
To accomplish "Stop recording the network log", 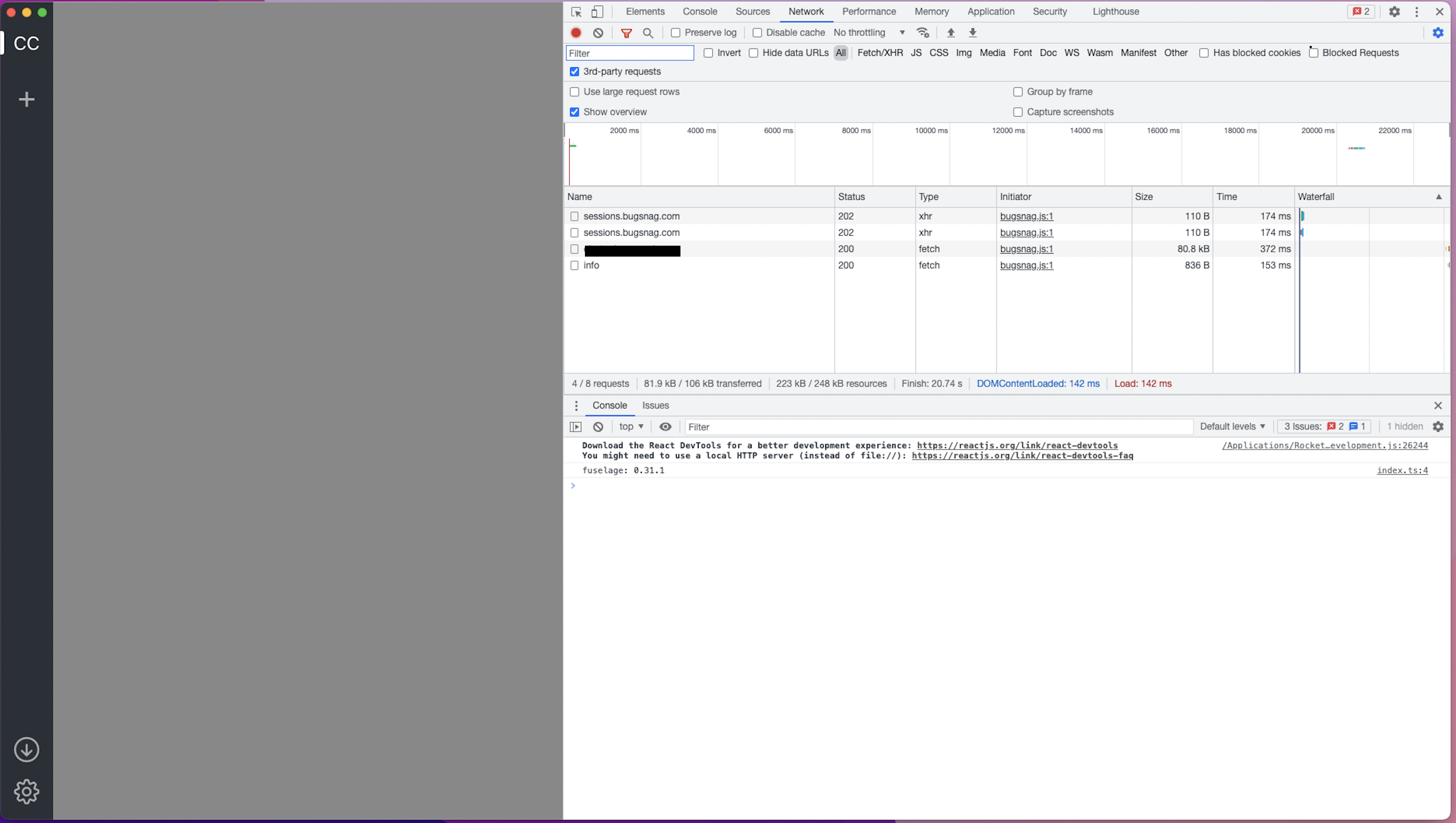I will point(576,32).
